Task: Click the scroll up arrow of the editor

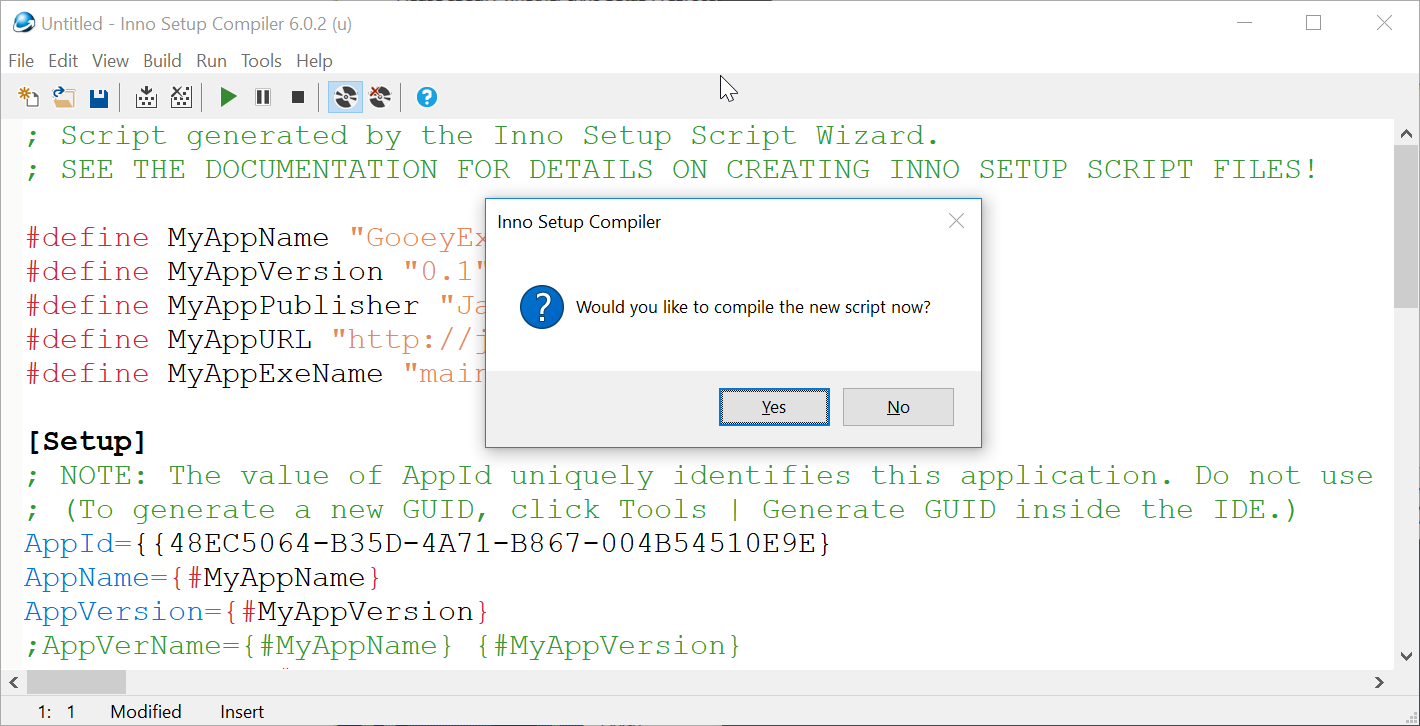Action: point(1405,133)
